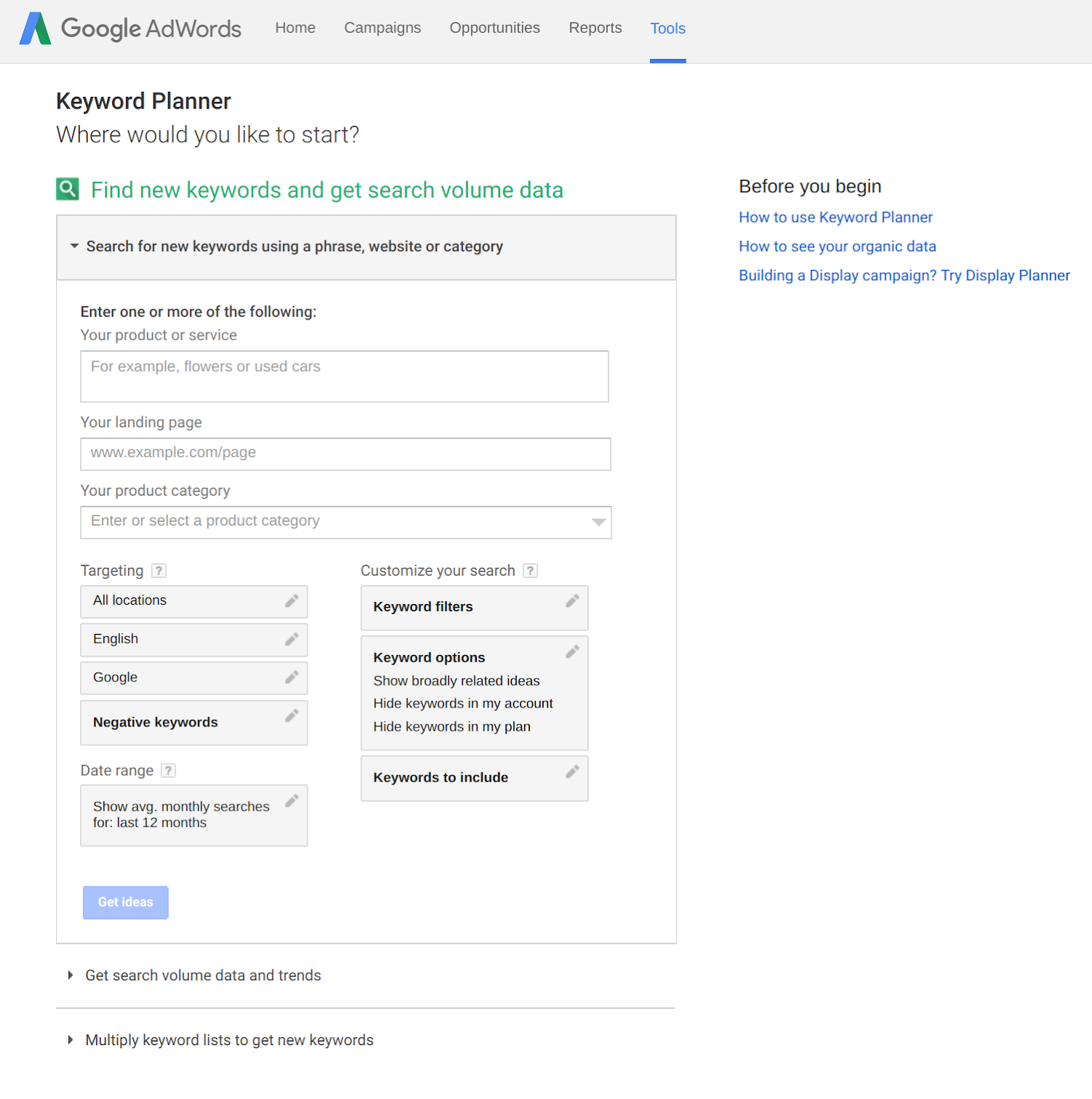This screenshot has height=1099, width=1092.
Task: Open How to see your organic data
Action: tap(838, 246)
